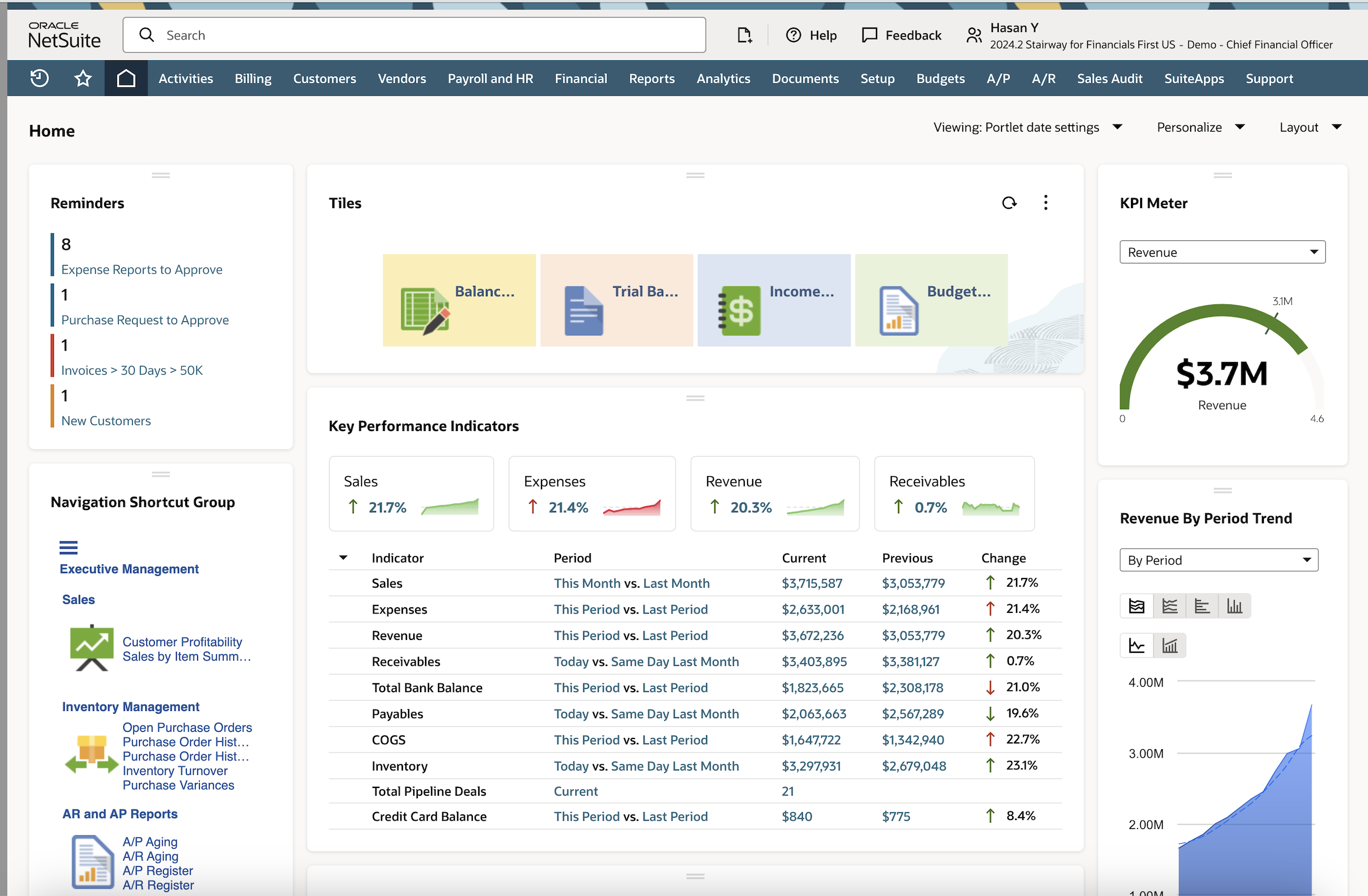Open the Budget tile
This screenshot has width=1368, height=896.
[931, 300]
